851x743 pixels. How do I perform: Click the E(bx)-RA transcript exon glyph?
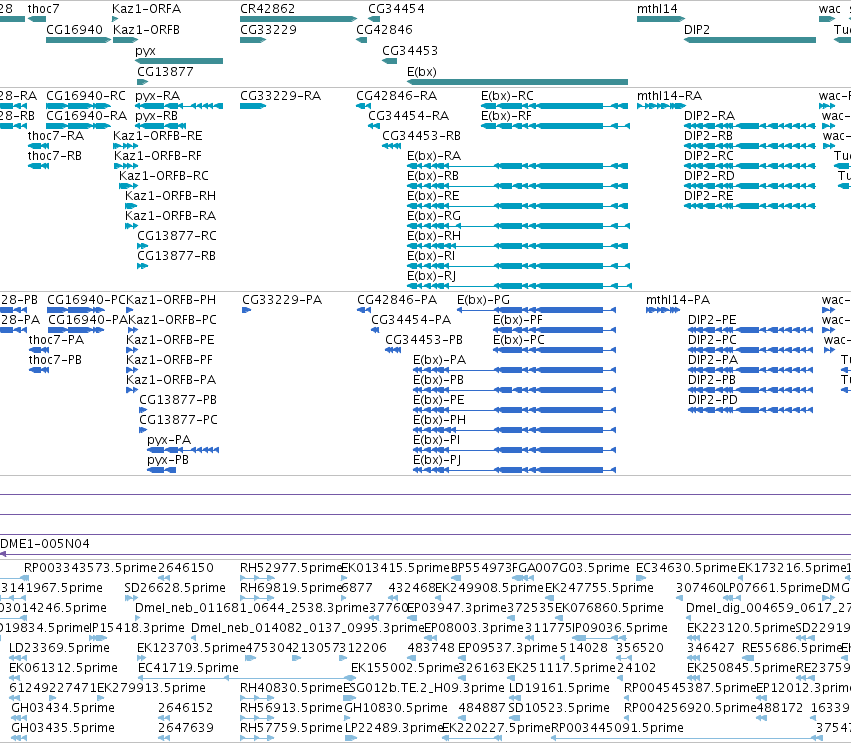click(x=517, y=166)
